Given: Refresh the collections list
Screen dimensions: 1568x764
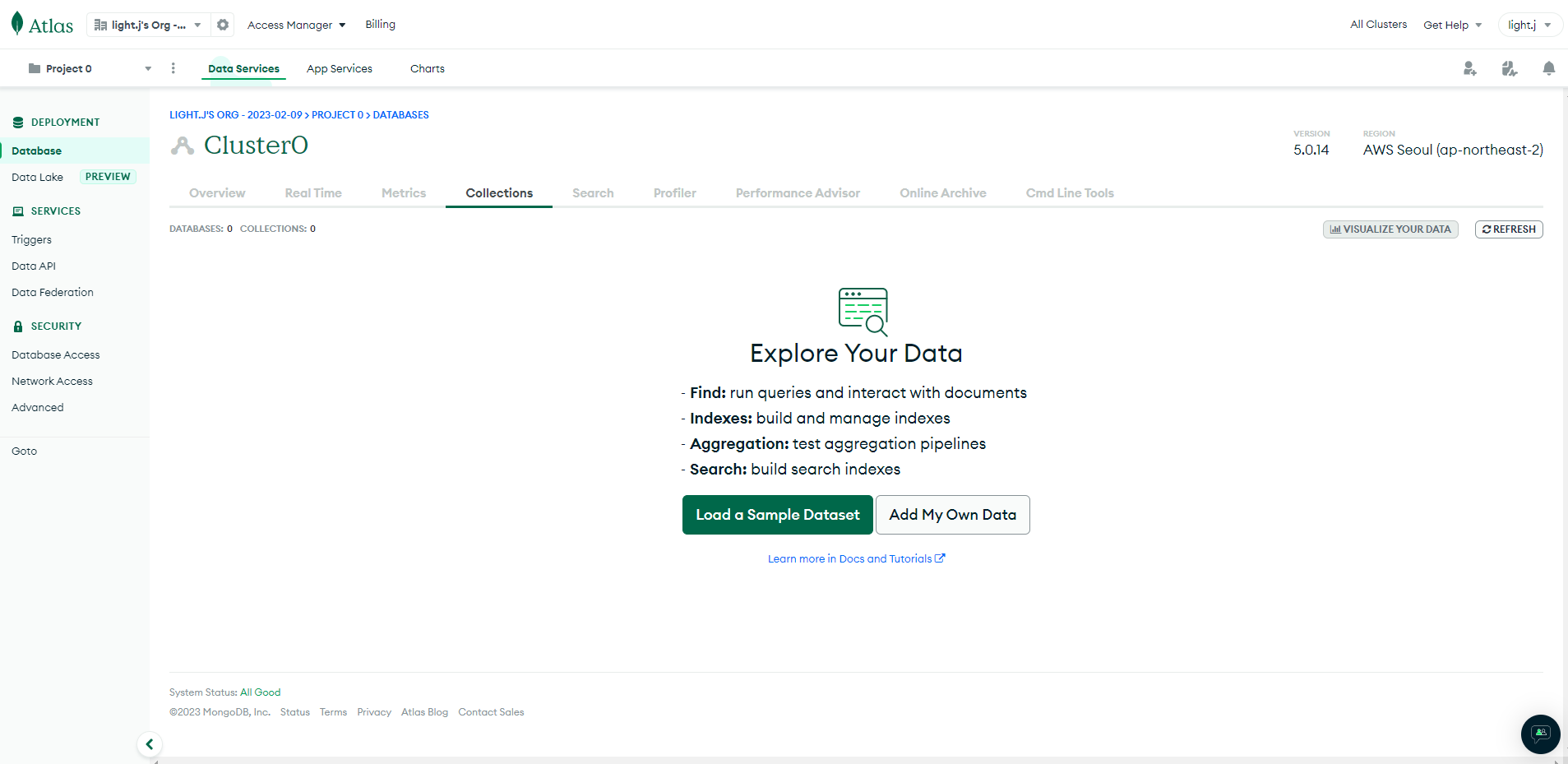Looking at the screenshot, I should point(1509,229).
